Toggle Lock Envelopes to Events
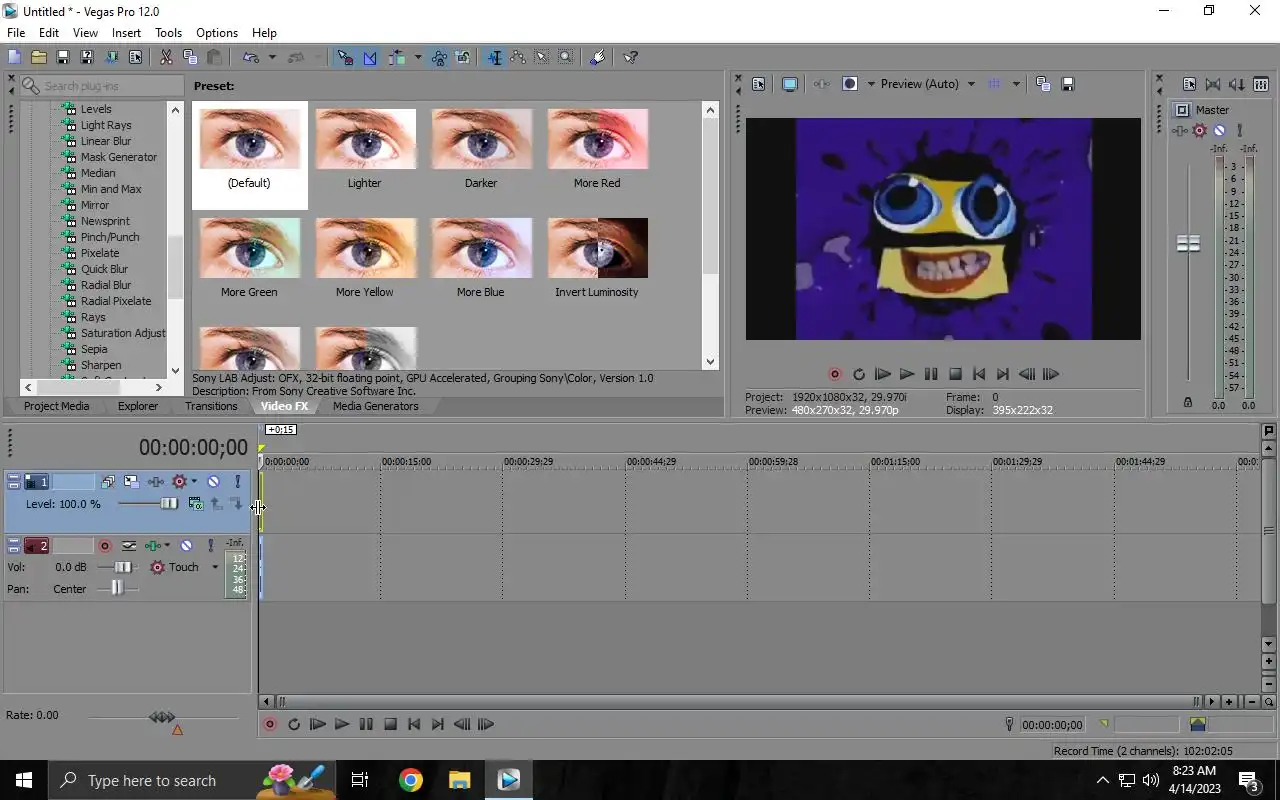Viewport: 1280px width, 800px height. click(x=439, y=58)
